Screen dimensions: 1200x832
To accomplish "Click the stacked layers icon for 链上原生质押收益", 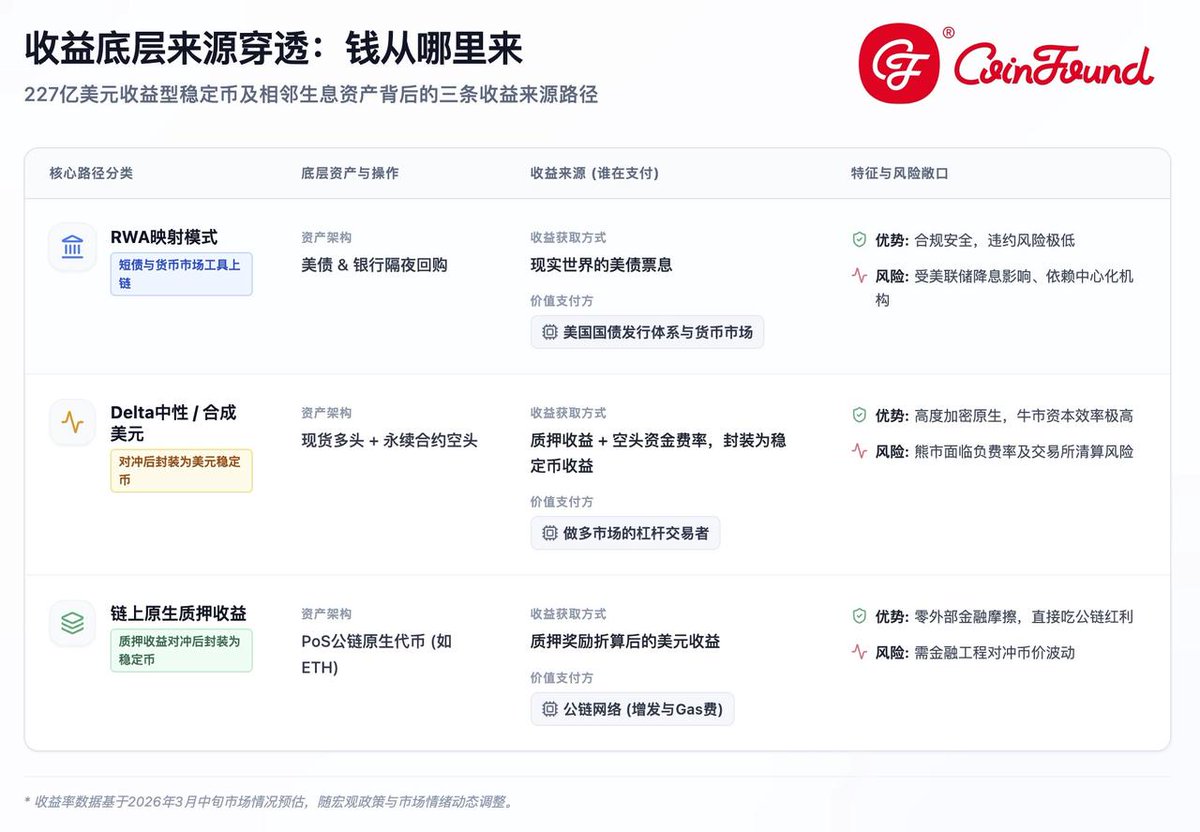I will pyautogui.click(x=72, y=622).
